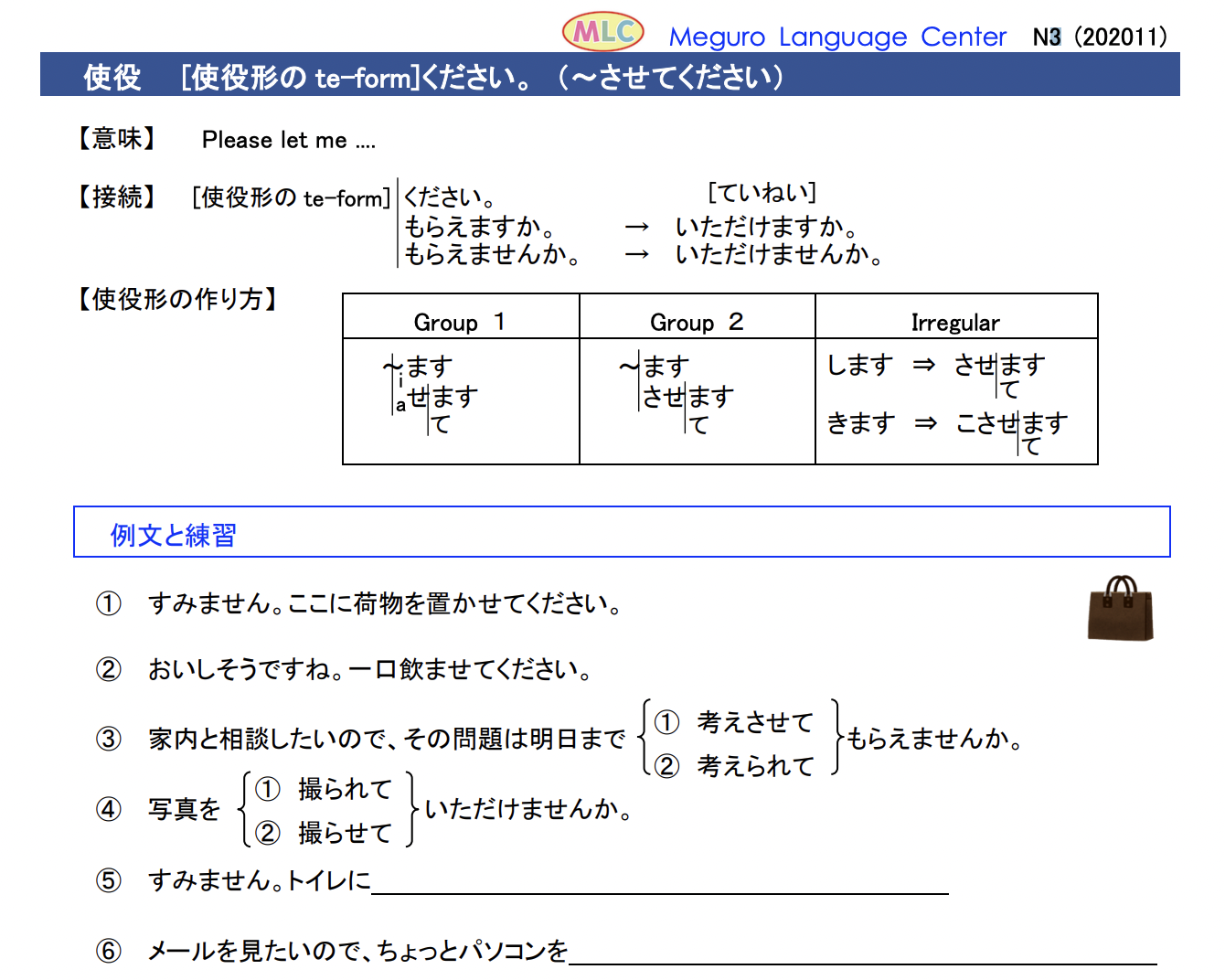Click the circled number ① in sentence one

tap(109, 603)
